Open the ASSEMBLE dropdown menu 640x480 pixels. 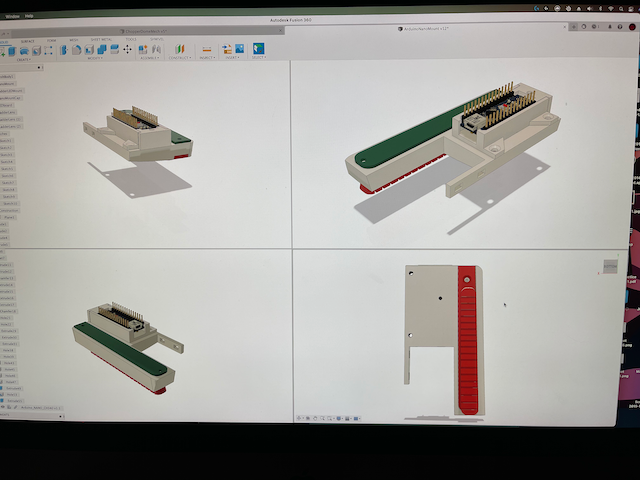pos(149,58)
